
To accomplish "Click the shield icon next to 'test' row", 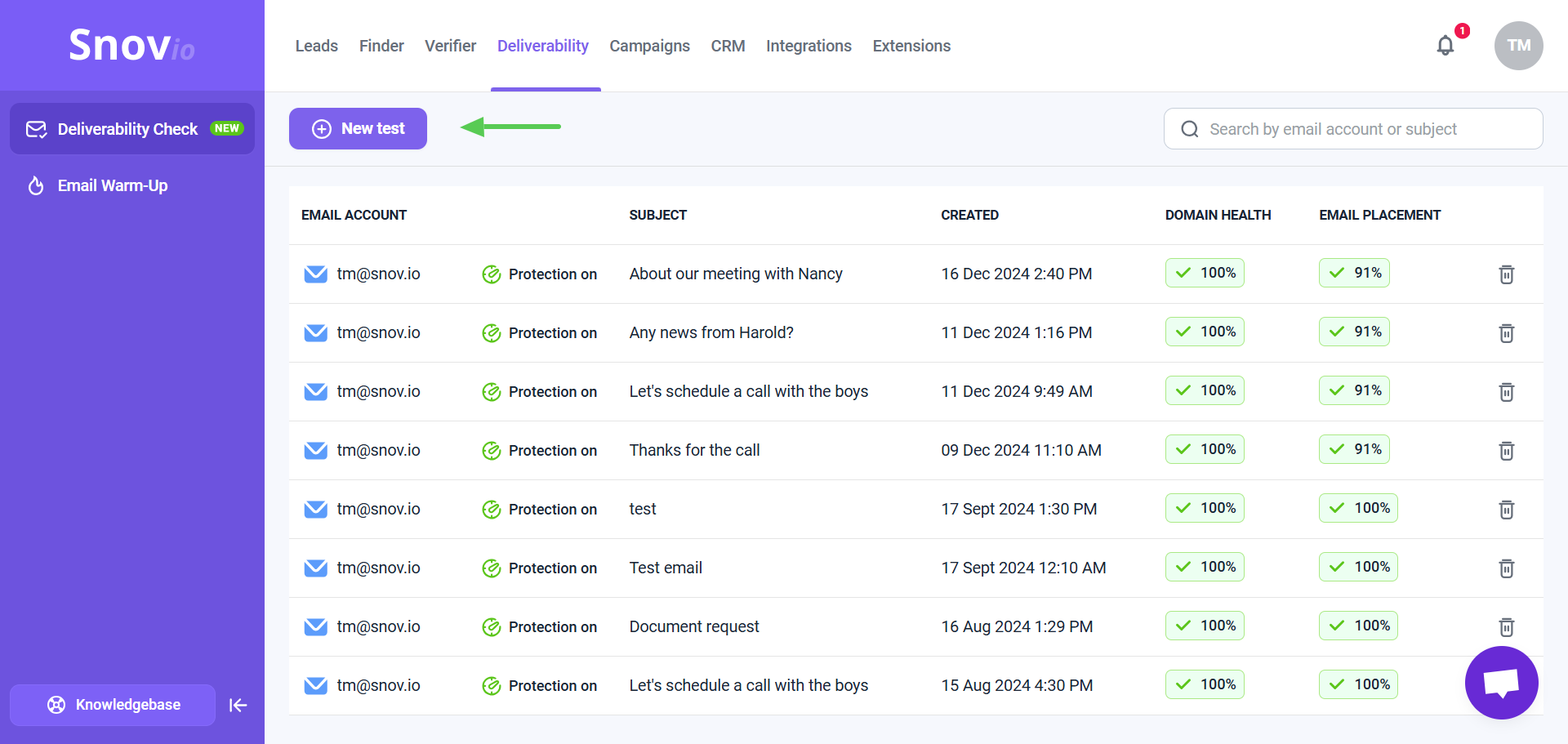I will tap(491, 510).
